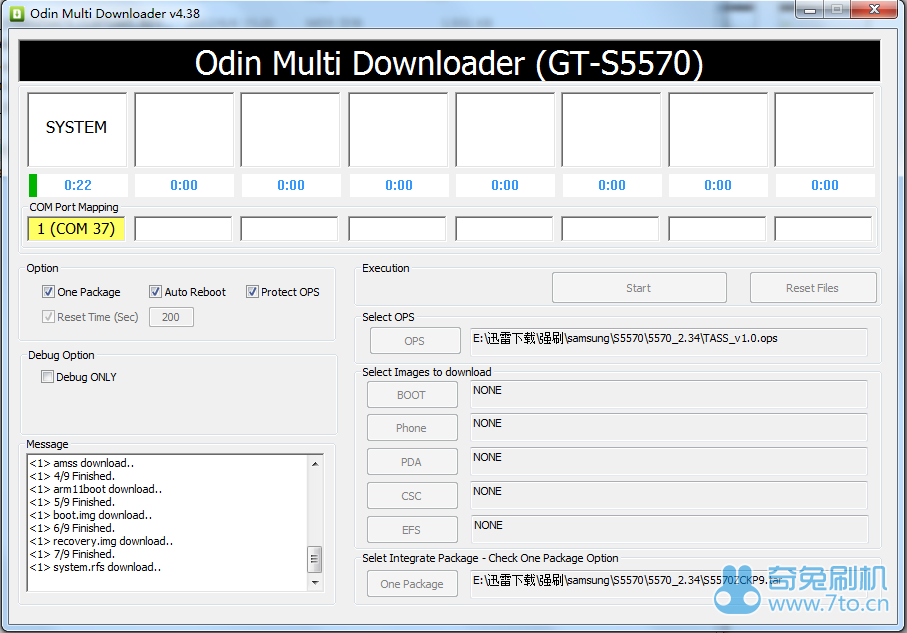Click the One Package select button

click(412, 584)
